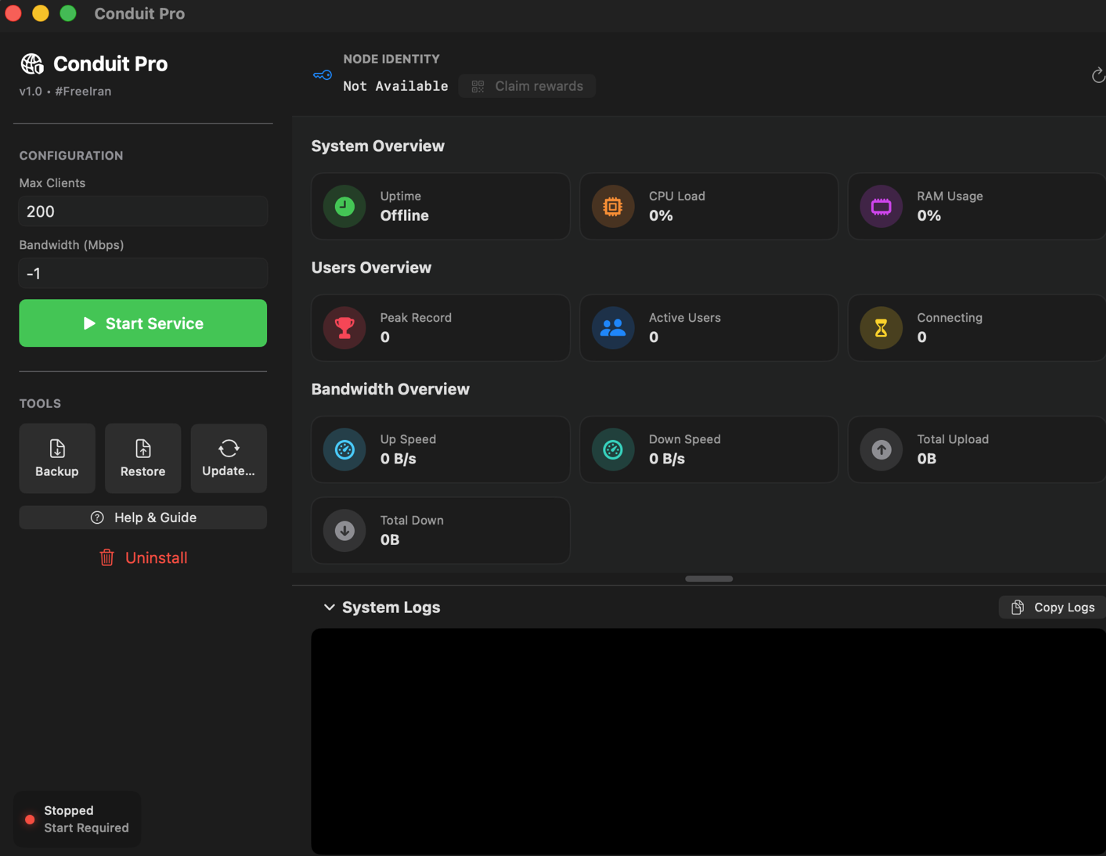
Task: Collapse the System Logs section chevron
Action: point(329,608)
